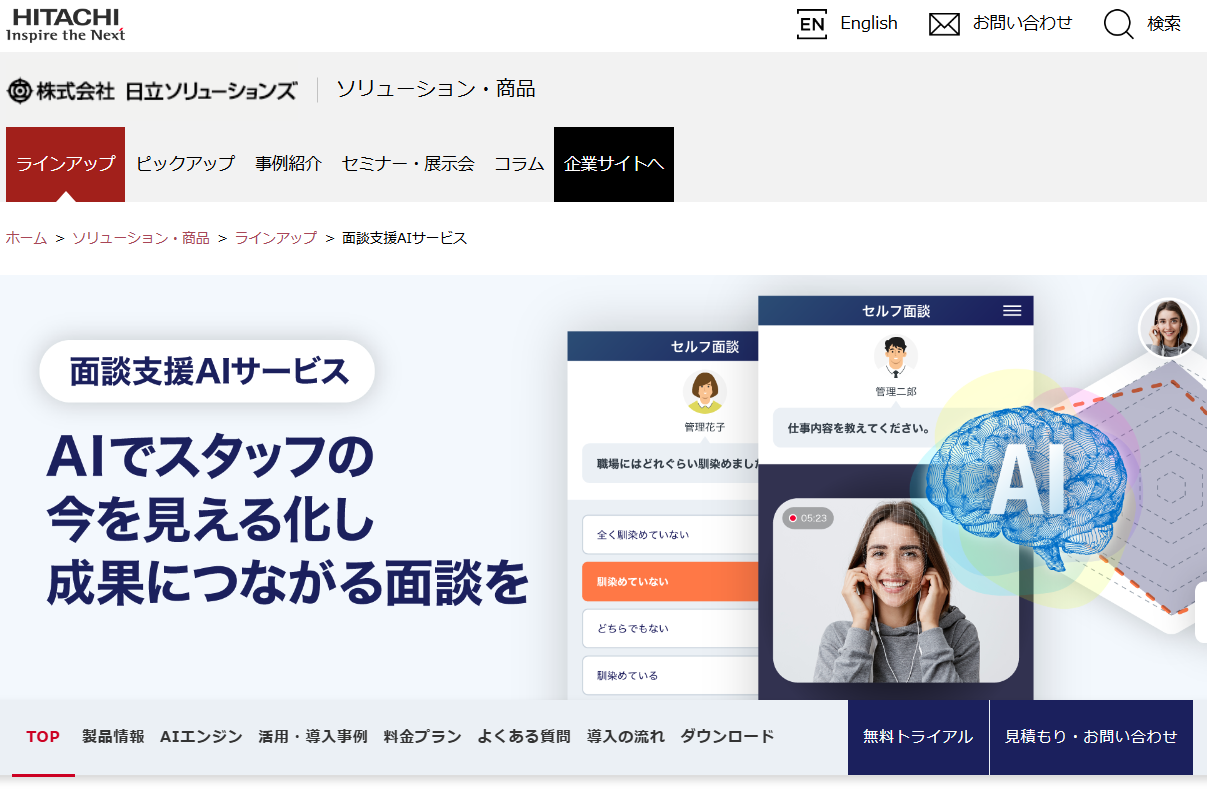This screenshot has width=1207, height=793.
Task: Click the 見積もり・お問い合わせ button
Action: [1091, 737]
